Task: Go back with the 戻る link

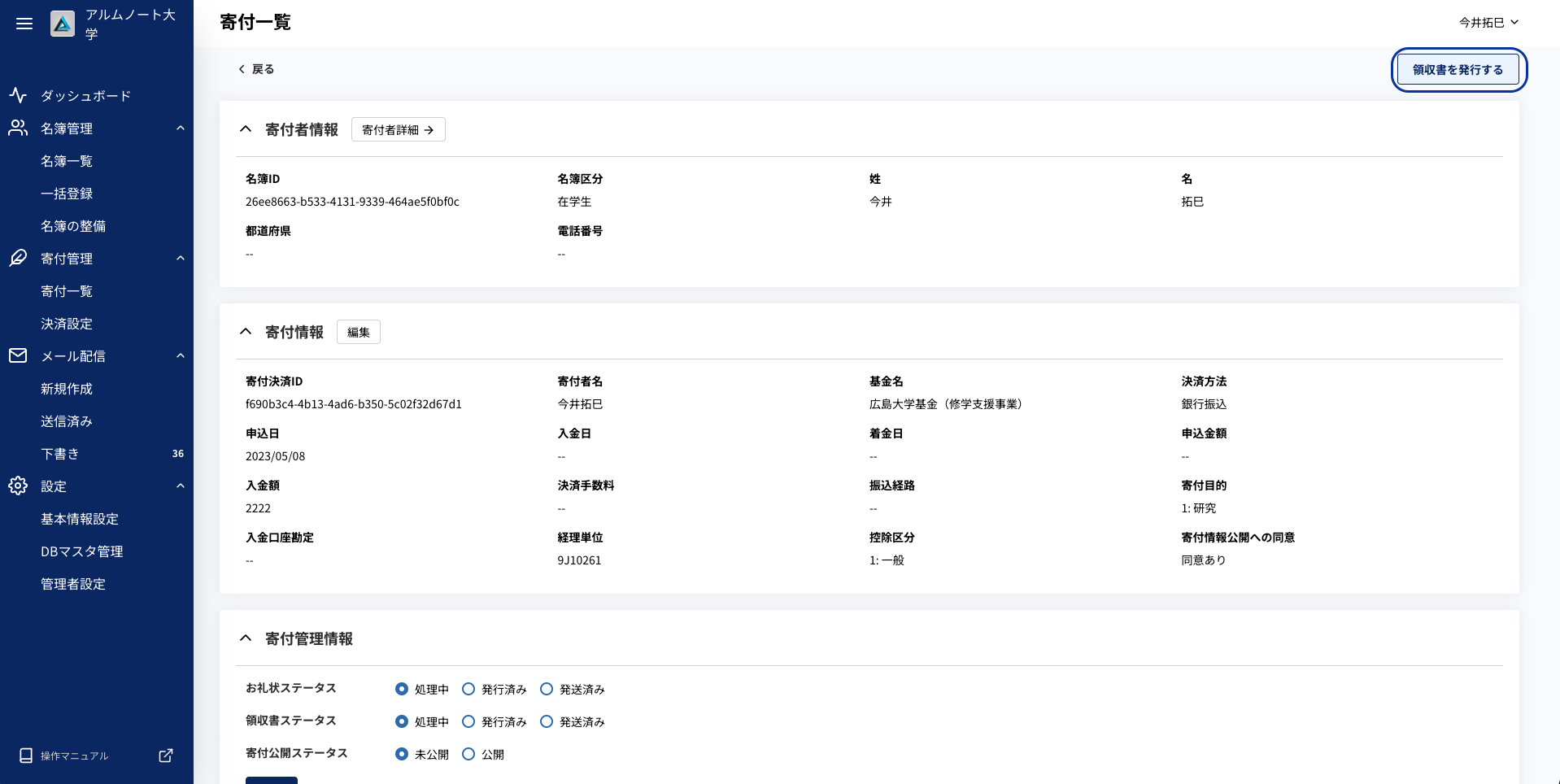Action: click(256, 69)
